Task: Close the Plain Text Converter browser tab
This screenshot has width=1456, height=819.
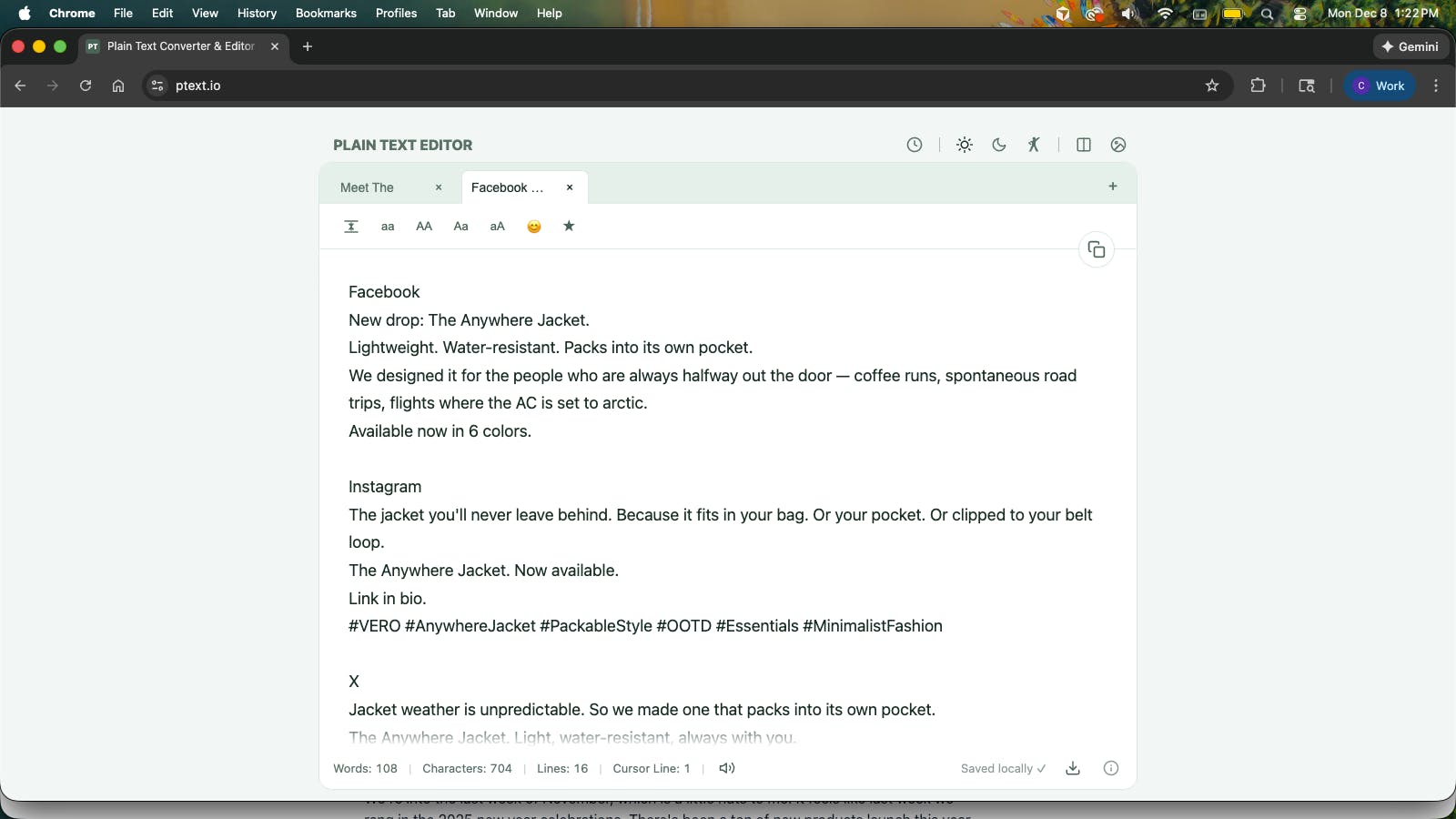Action: 275,46
